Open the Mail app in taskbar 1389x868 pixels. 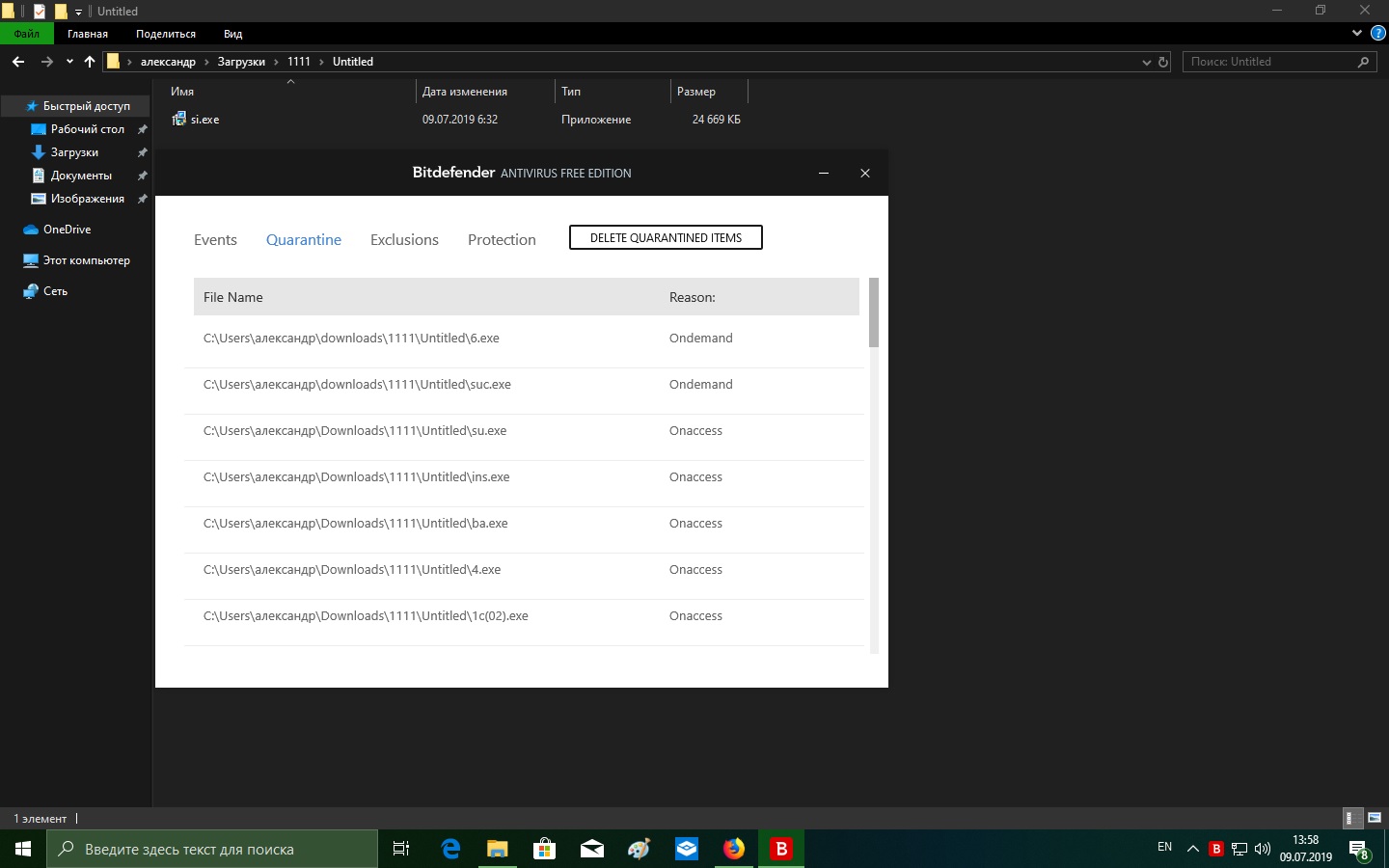[592, 849]
